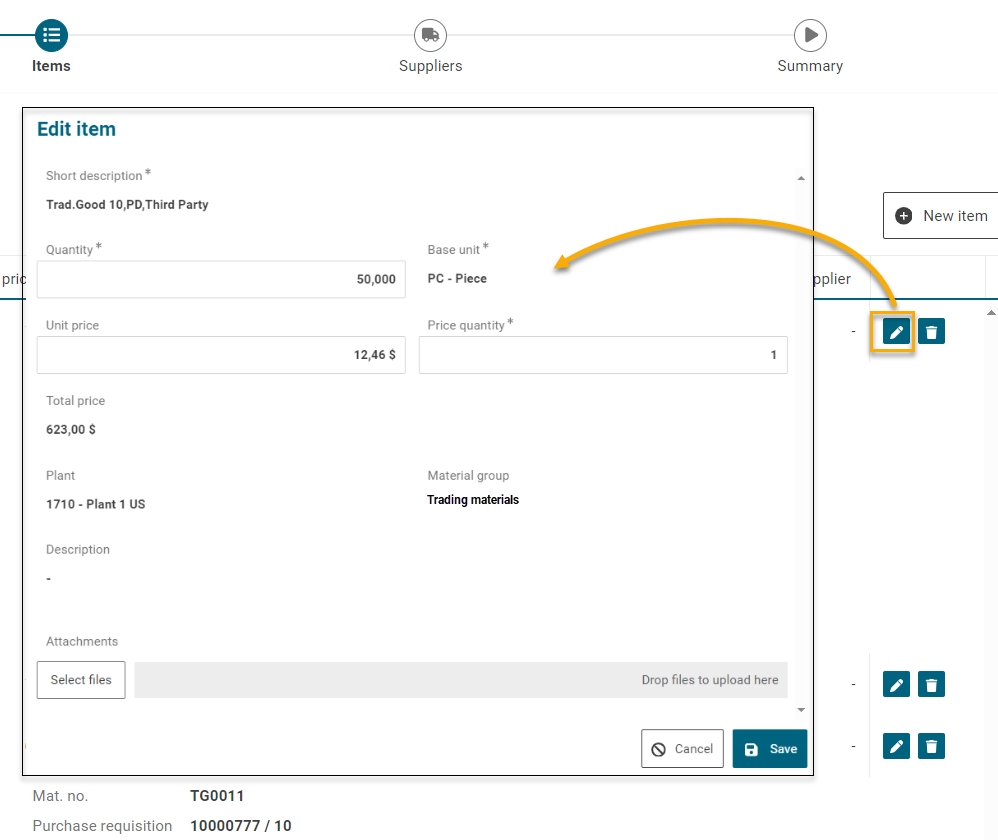Click the Items step list icon

tap(51, 35)
